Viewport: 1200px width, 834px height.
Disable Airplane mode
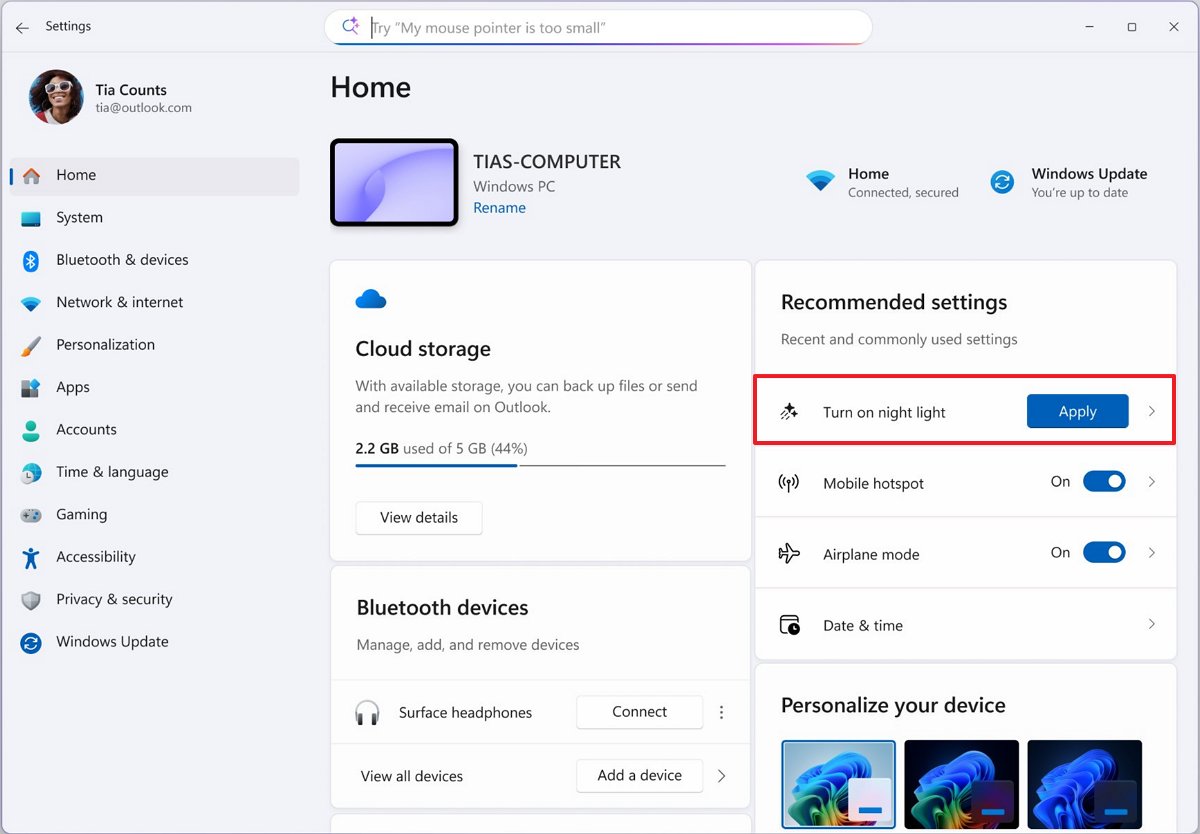[1104, 552]
